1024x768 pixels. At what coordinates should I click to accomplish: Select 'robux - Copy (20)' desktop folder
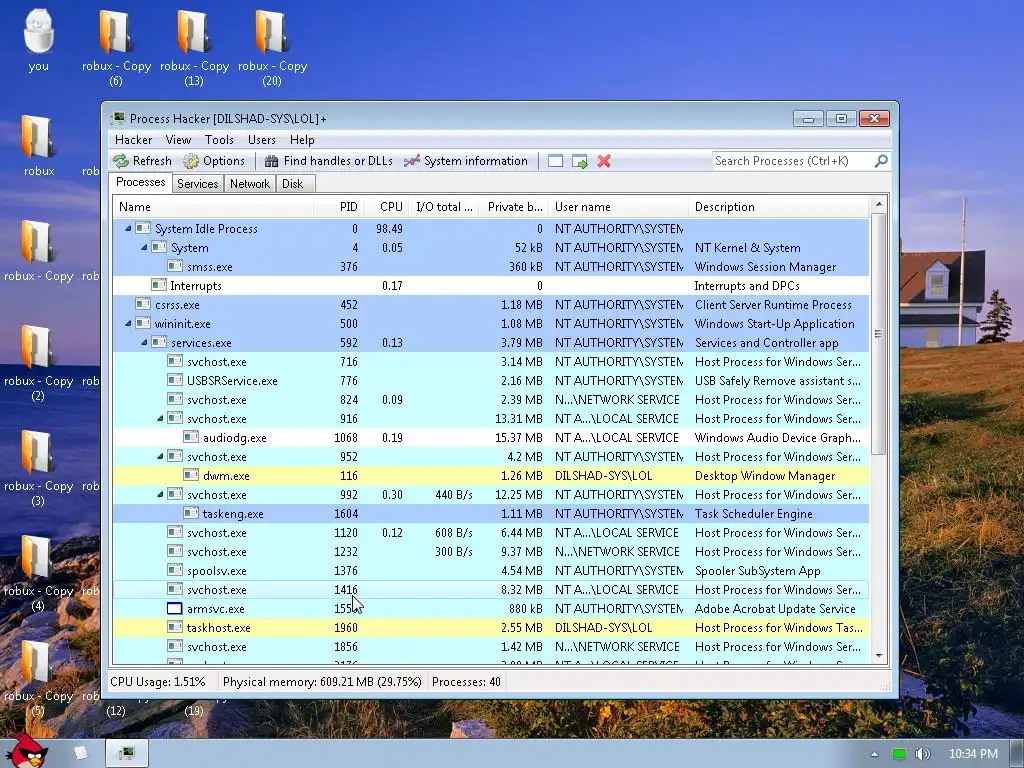click(272, 47)
